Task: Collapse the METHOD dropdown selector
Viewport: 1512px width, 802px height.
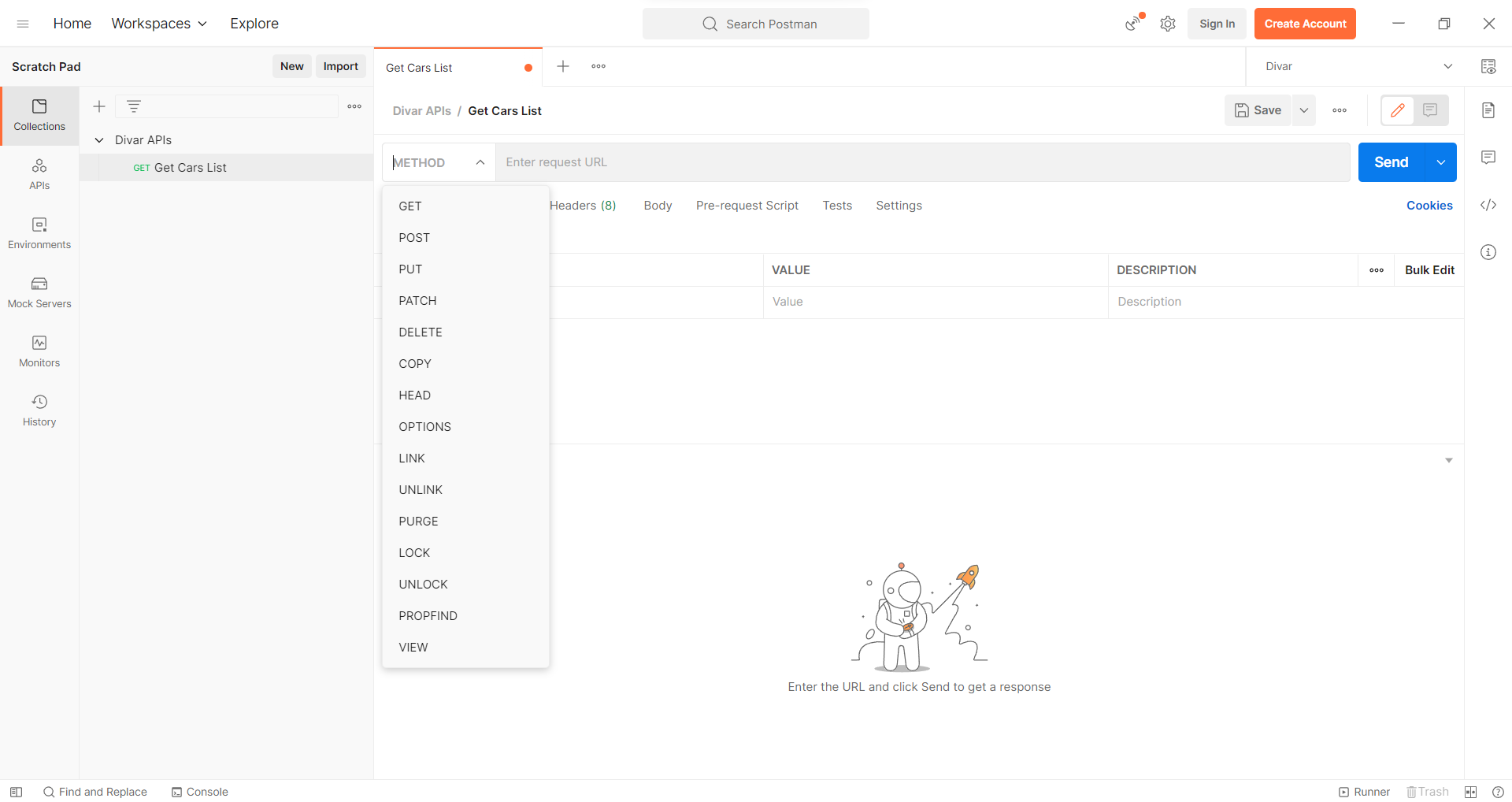Action: 439,162
